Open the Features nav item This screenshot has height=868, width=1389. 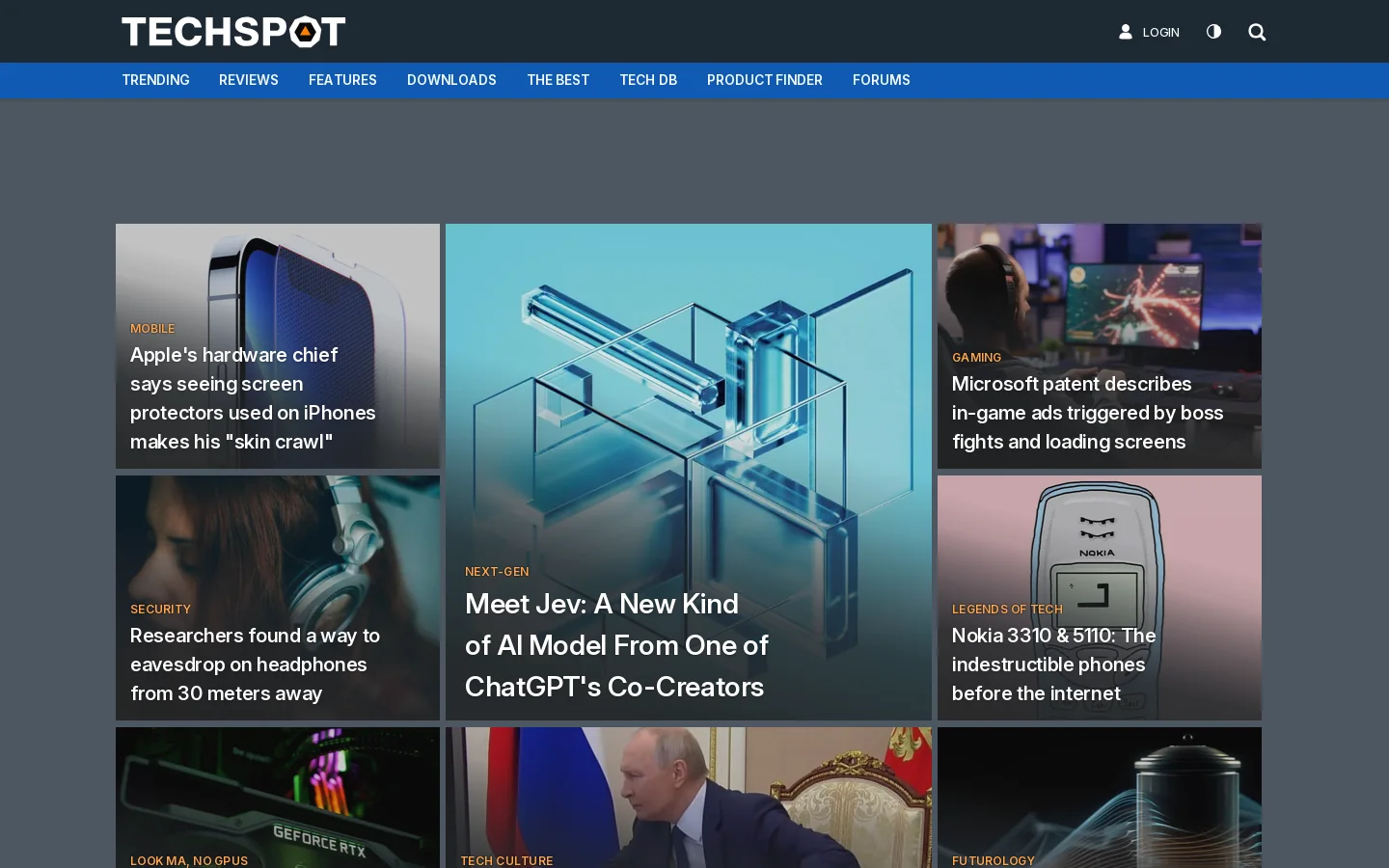tap(342, 80)
